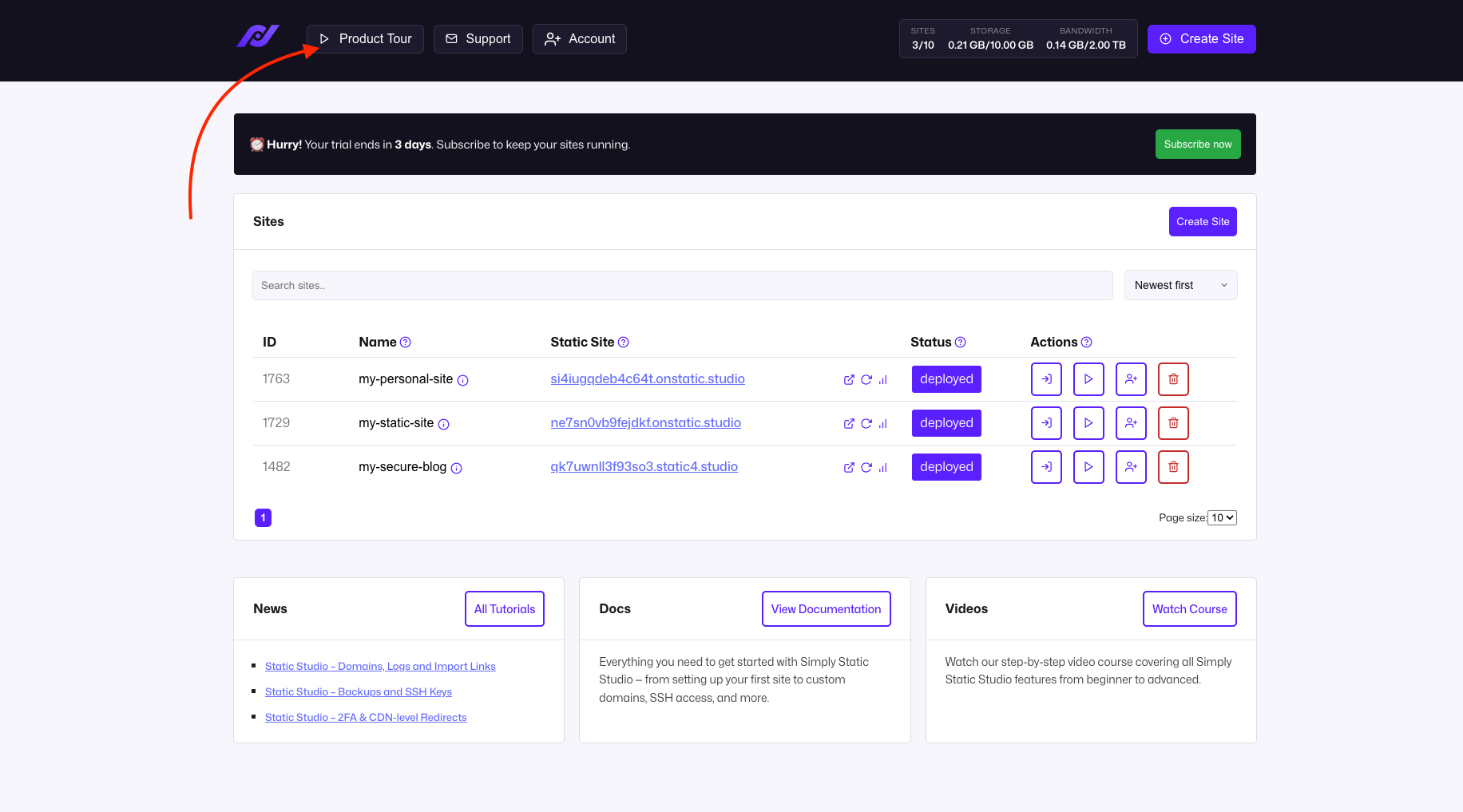Select site ID 1729

[276, 423]
